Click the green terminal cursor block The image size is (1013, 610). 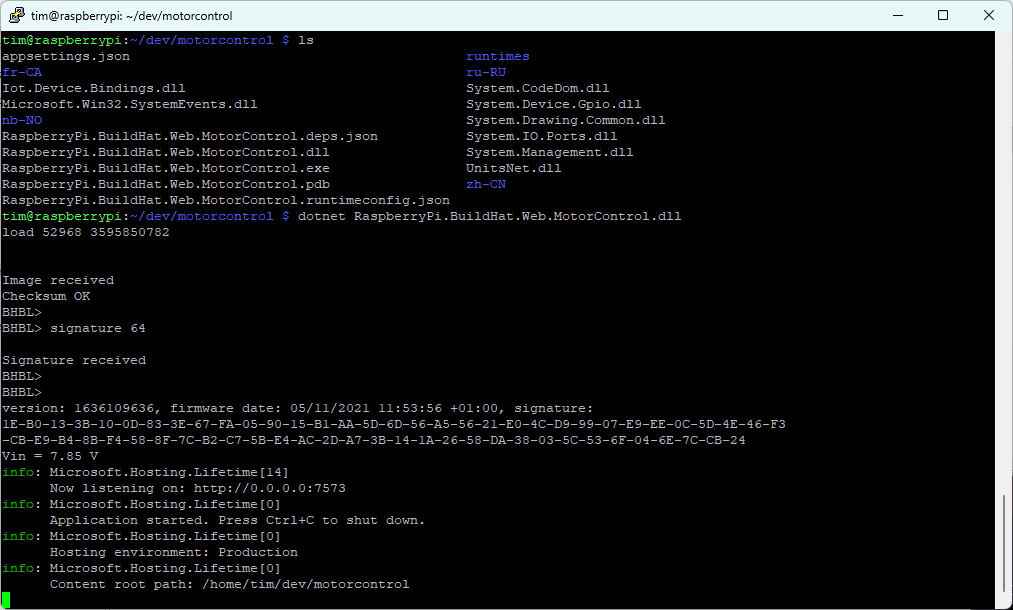tap(6, 599)
